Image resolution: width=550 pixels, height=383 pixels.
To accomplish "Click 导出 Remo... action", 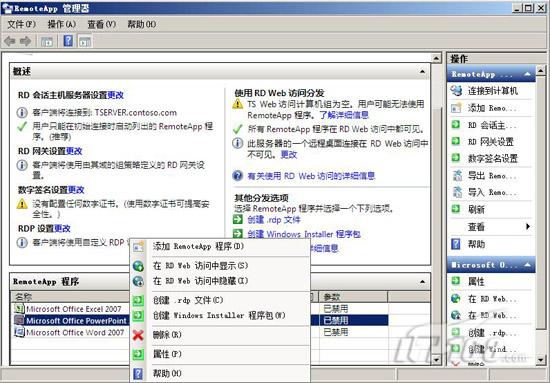I will tap(491, 175).
